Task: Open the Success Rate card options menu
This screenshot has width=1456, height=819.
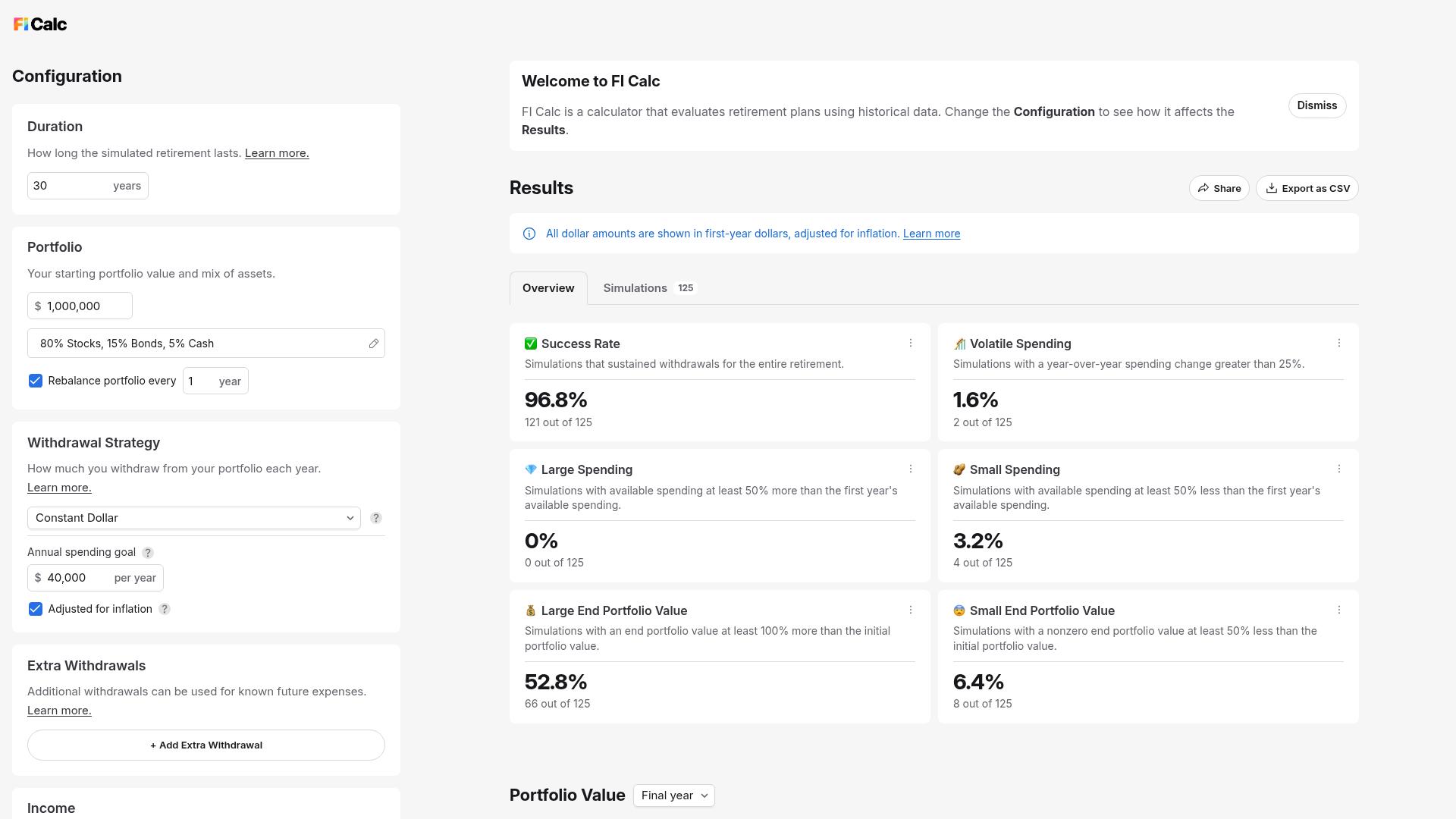Action: click(x=910, y=344)
